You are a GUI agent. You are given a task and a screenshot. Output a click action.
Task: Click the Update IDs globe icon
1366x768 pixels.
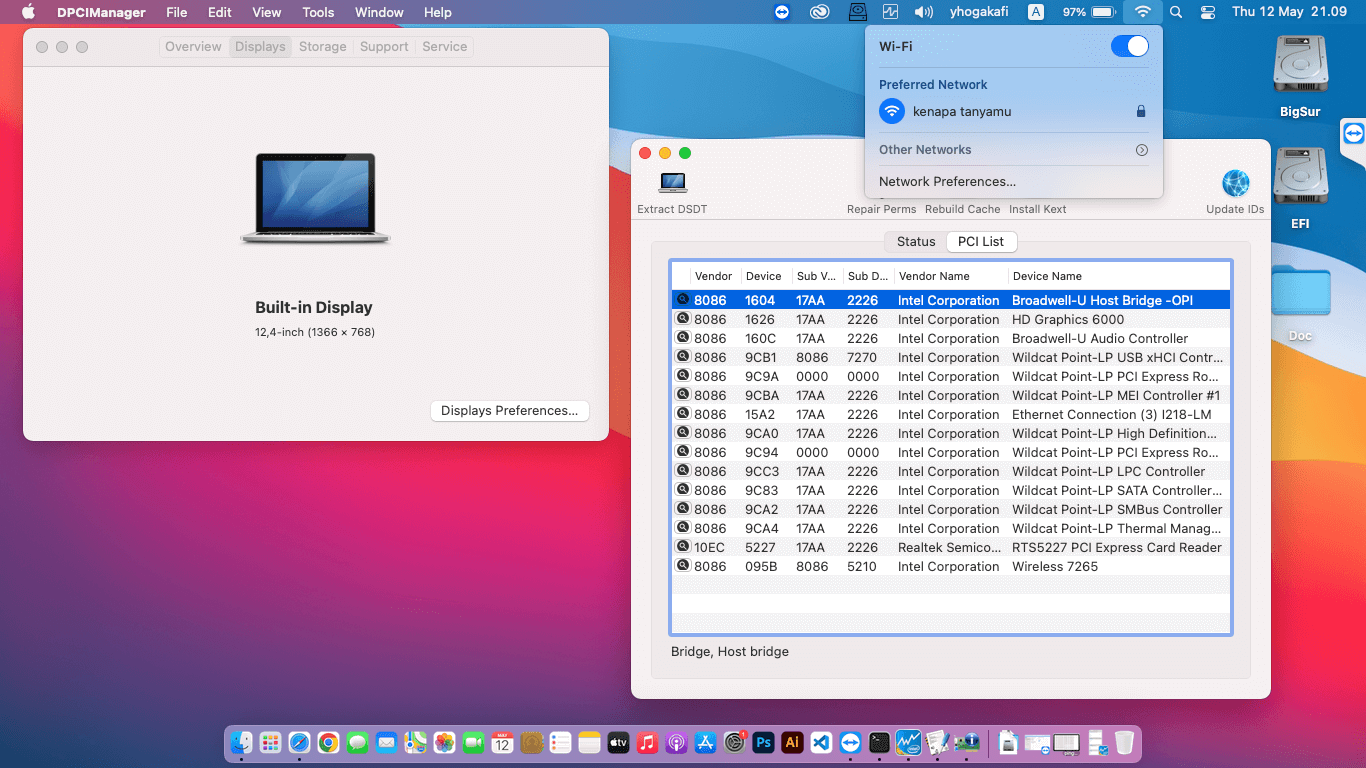click(1235, 184)
